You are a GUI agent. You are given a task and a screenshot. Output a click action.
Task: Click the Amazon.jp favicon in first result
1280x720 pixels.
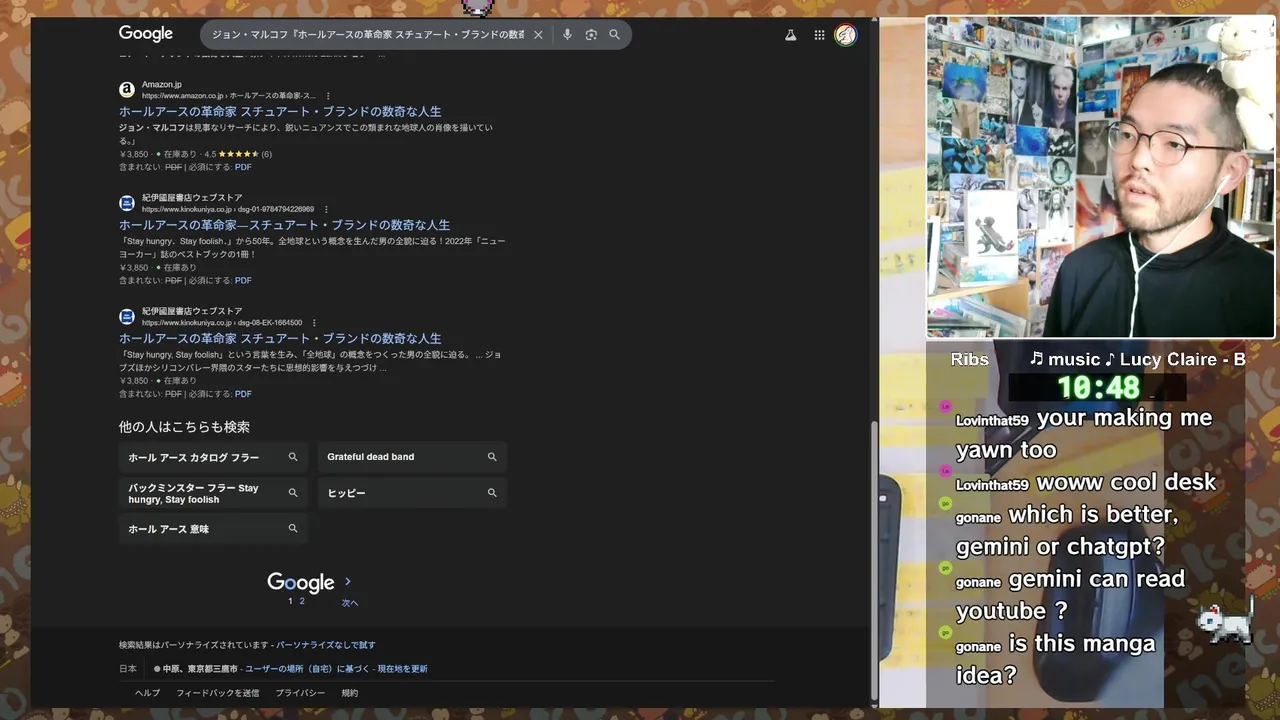pyautogui.click(x=127, y=90)
